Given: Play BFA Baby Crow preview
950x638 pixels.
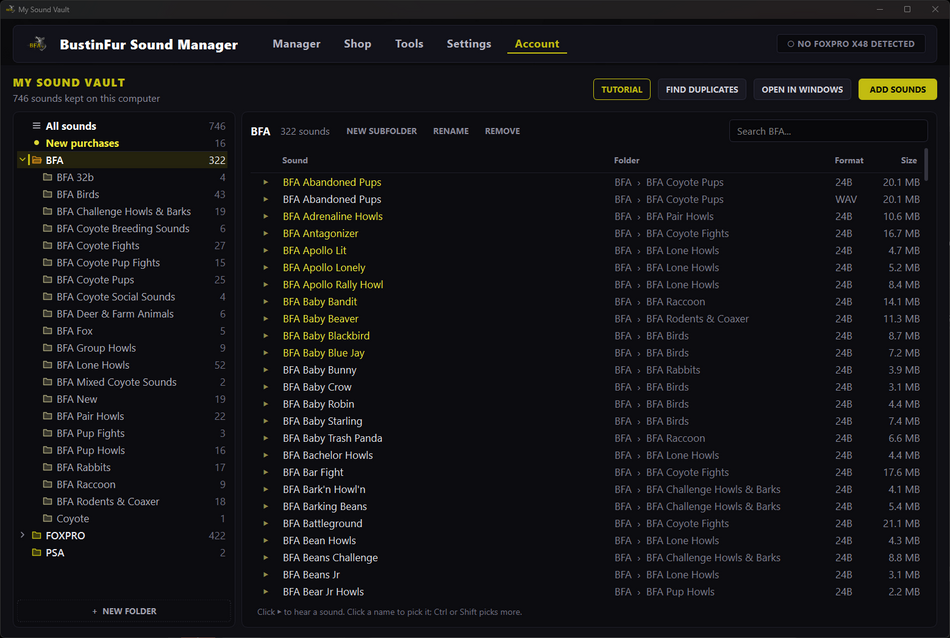Looking at the screenshot, I should point(265,387).
